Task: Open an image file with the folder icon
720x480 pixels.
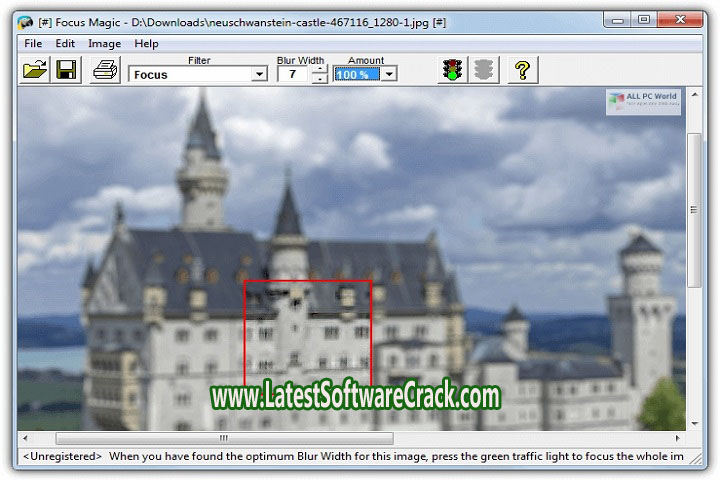Action: (x=35, y=70)
